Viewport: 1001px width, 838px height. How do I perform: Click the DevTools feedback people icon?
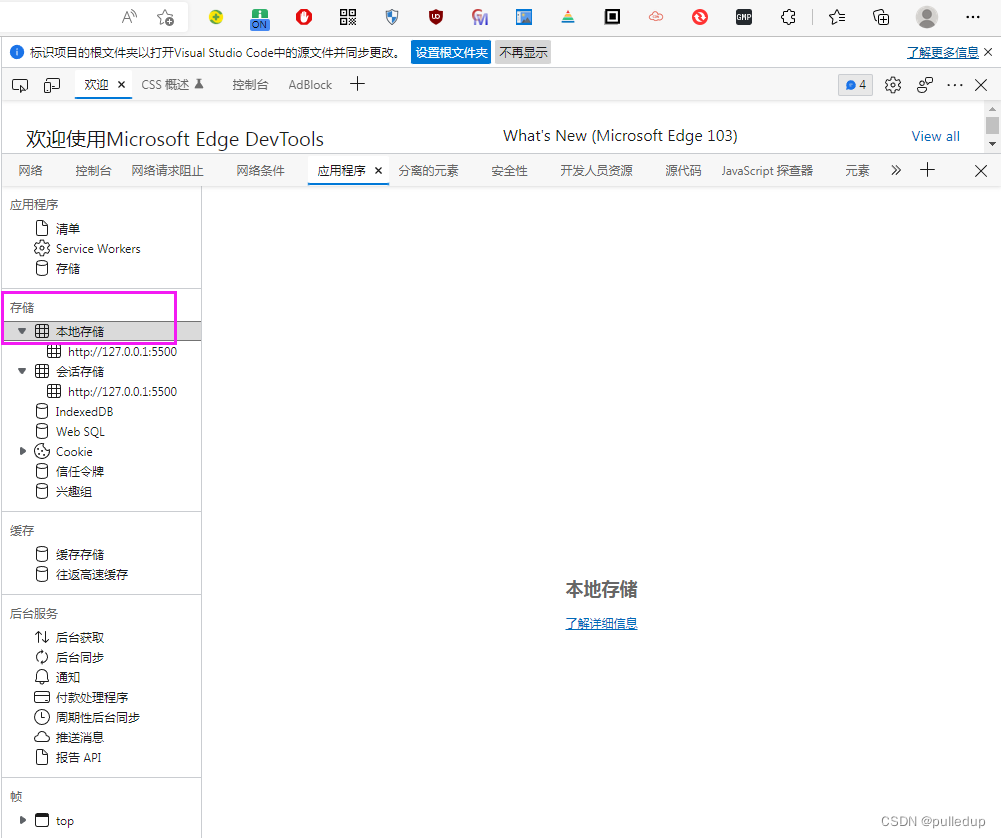tap(924, 85)
